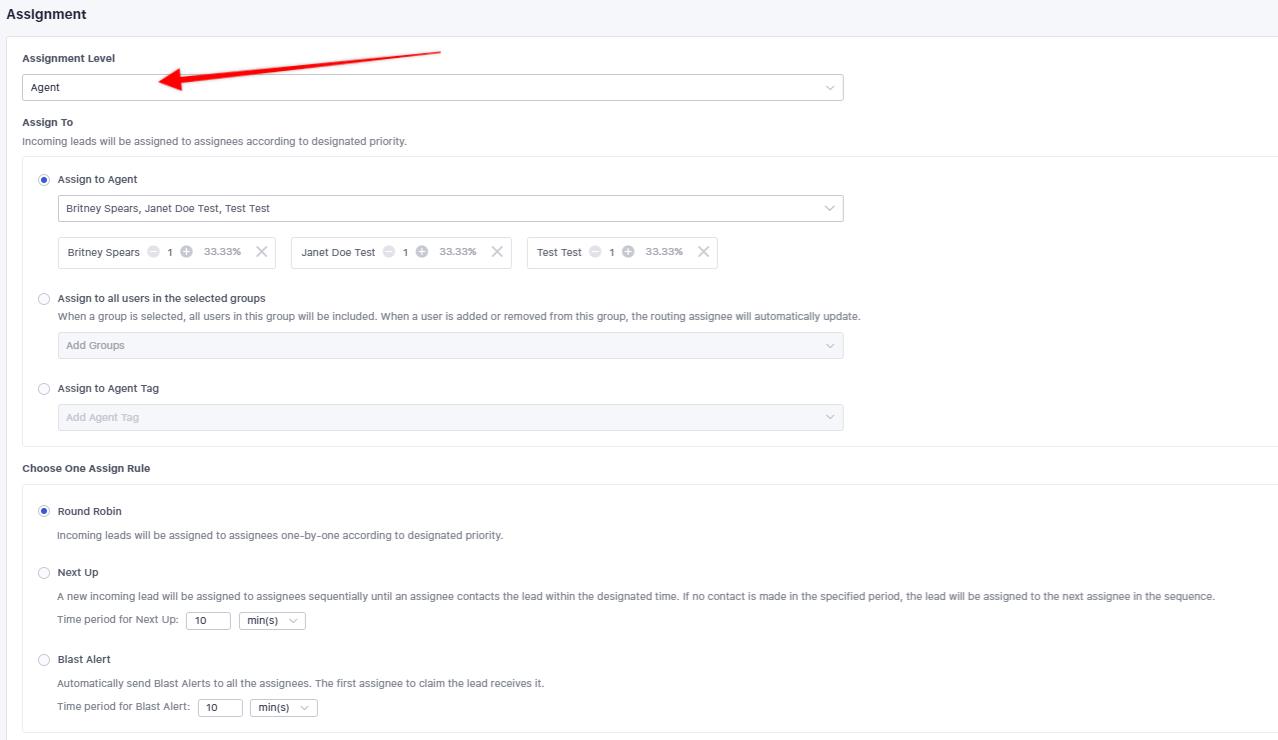Select the Round Robin assign rule
This screenshot has width=1278, height=740.
[44, 511]
